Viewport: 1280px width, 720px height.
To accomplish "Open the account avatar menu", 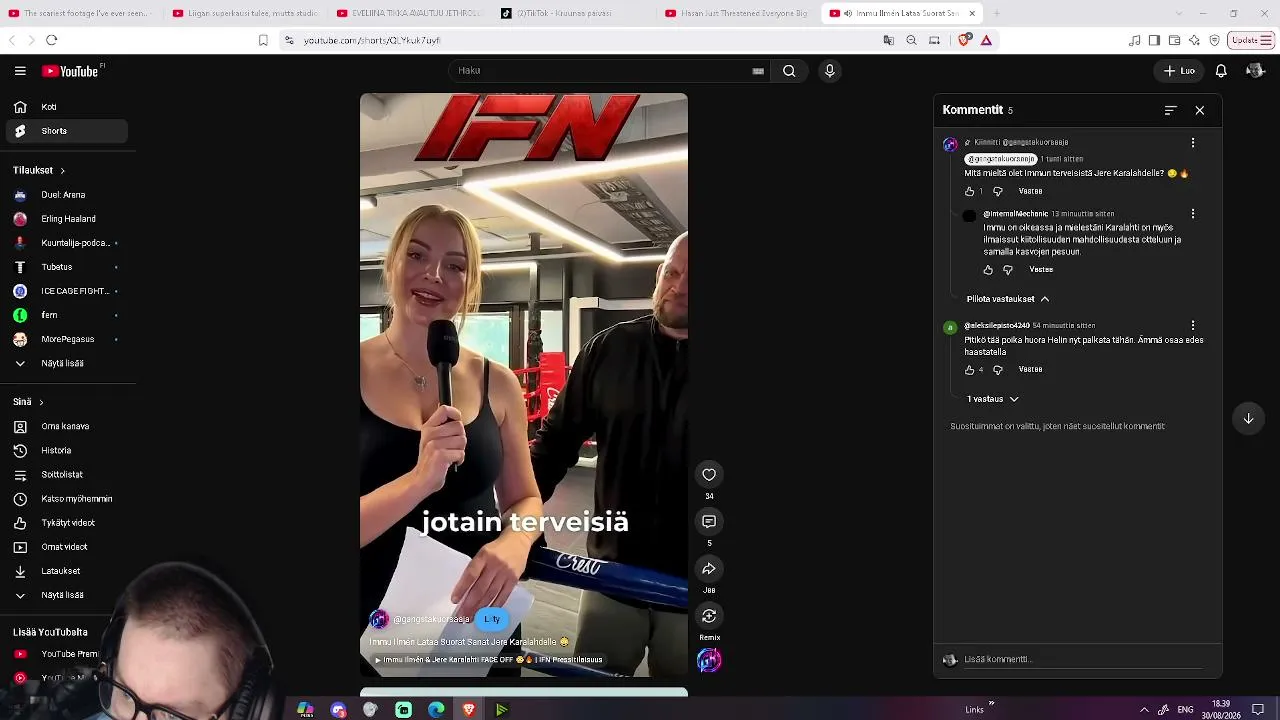I will tap(1255, 71).
